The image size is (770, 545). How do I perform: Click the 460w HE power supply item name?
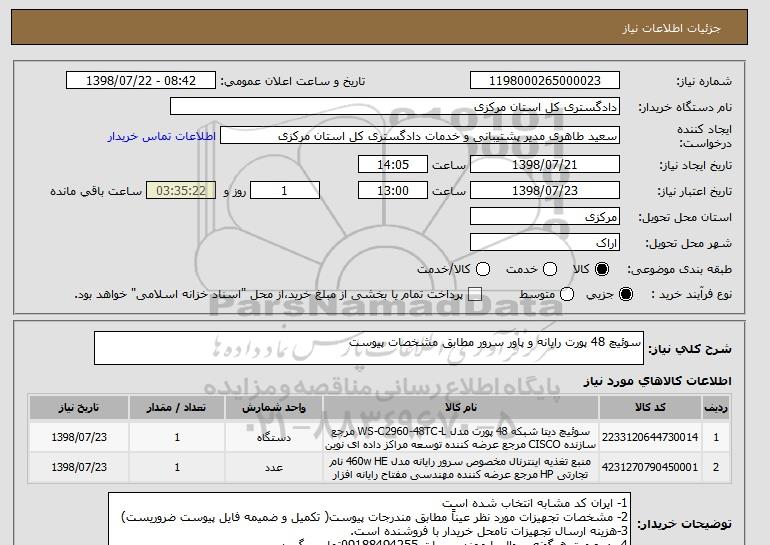pyautogui.click(x=461, y=468)
